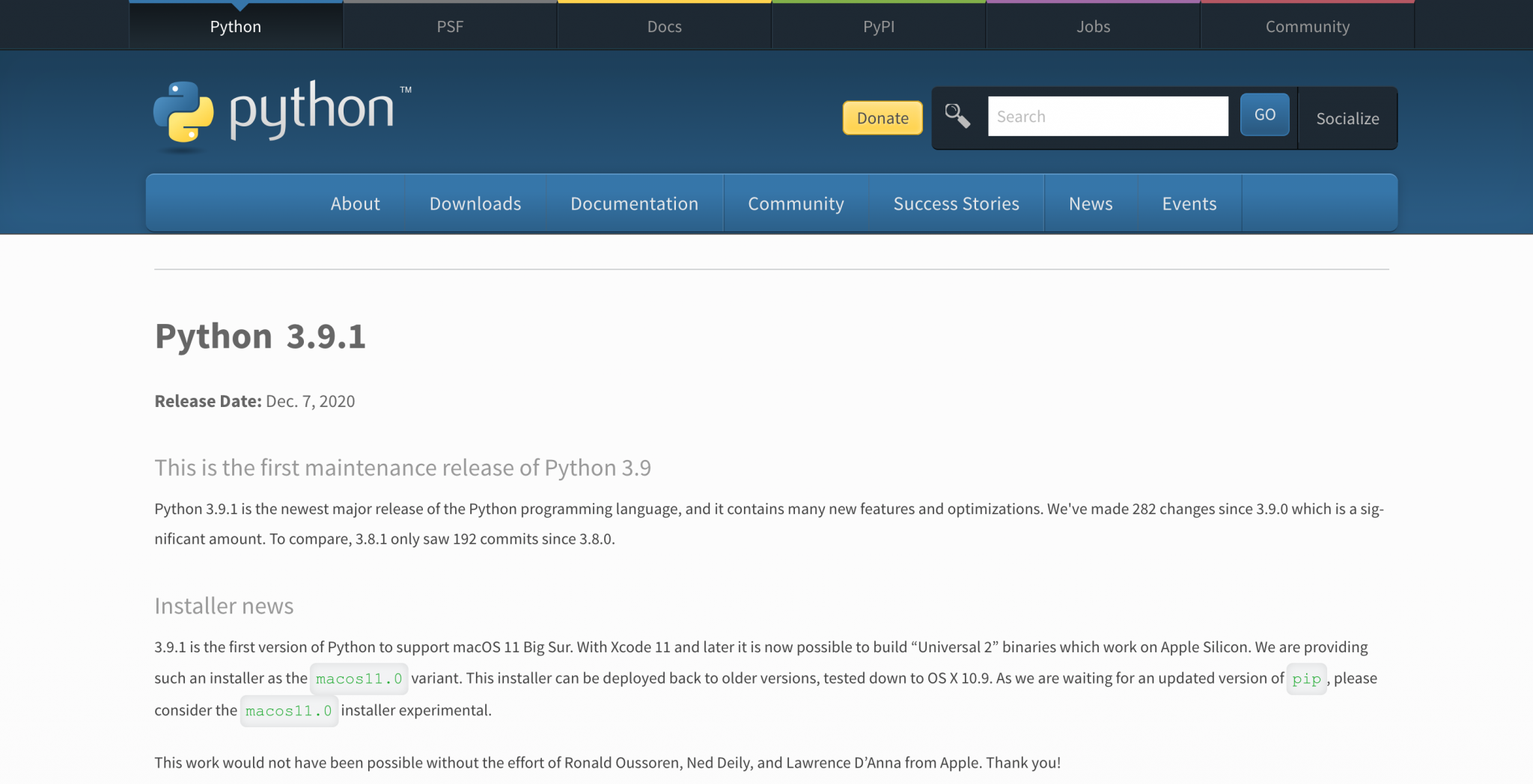Open the News section

1090,203
